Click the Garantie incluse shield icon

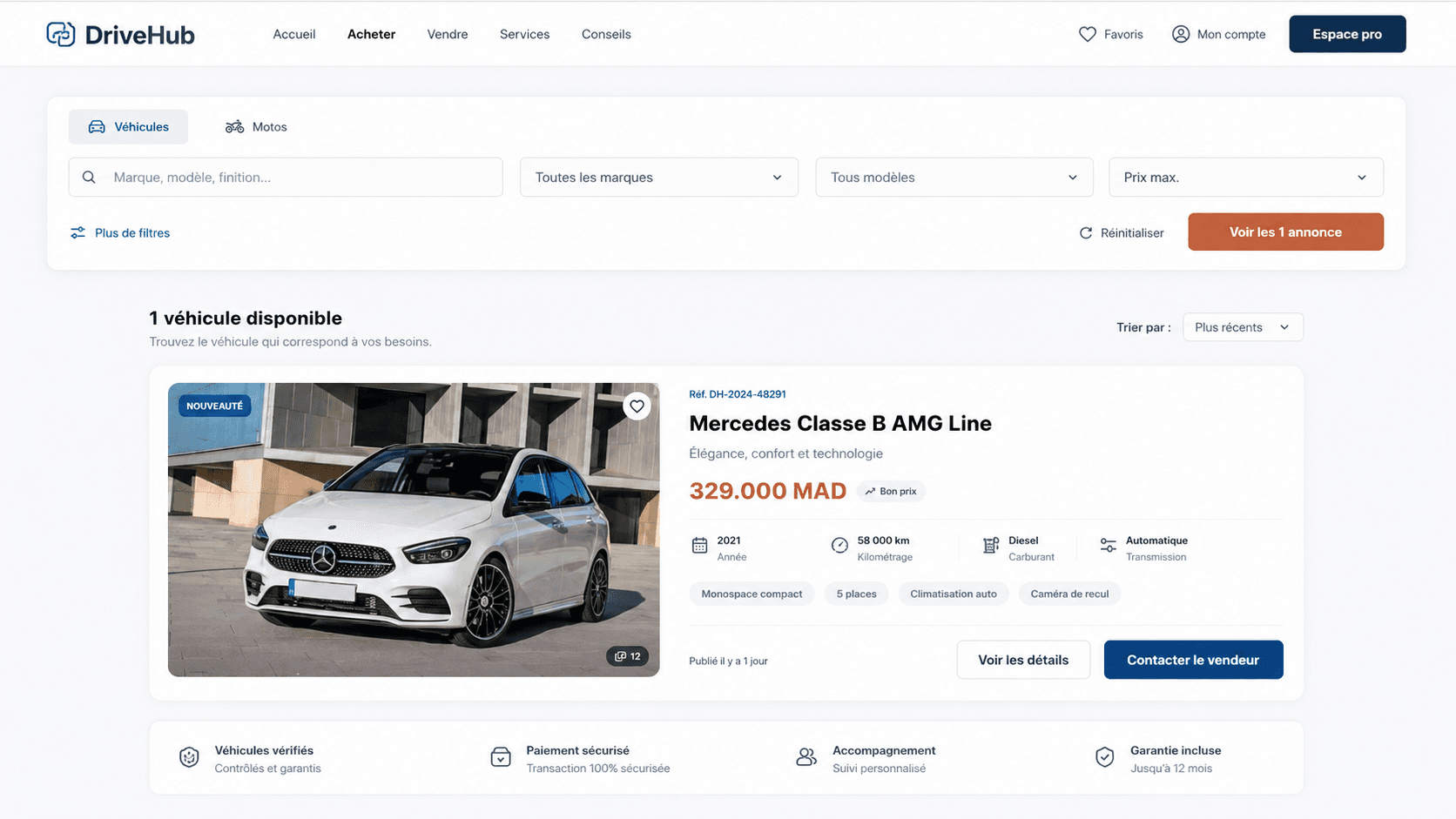click(x=1104, y=757)
